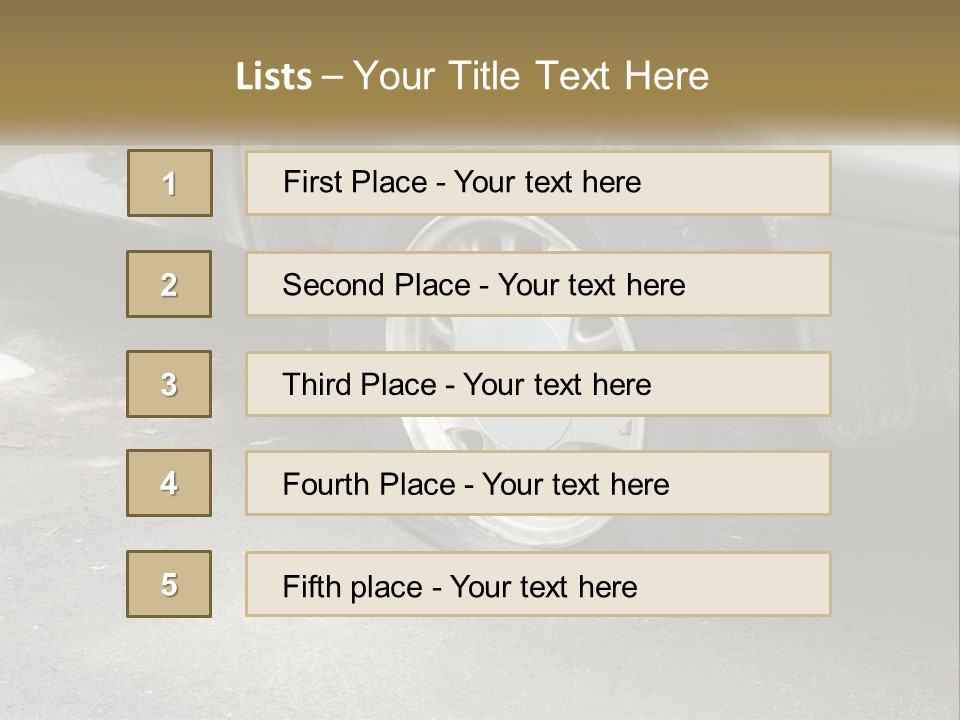The width and height of the screenshot is (960, 720).
Task: Click the bold word 'Lists' in title
Action: pos(274,76)
